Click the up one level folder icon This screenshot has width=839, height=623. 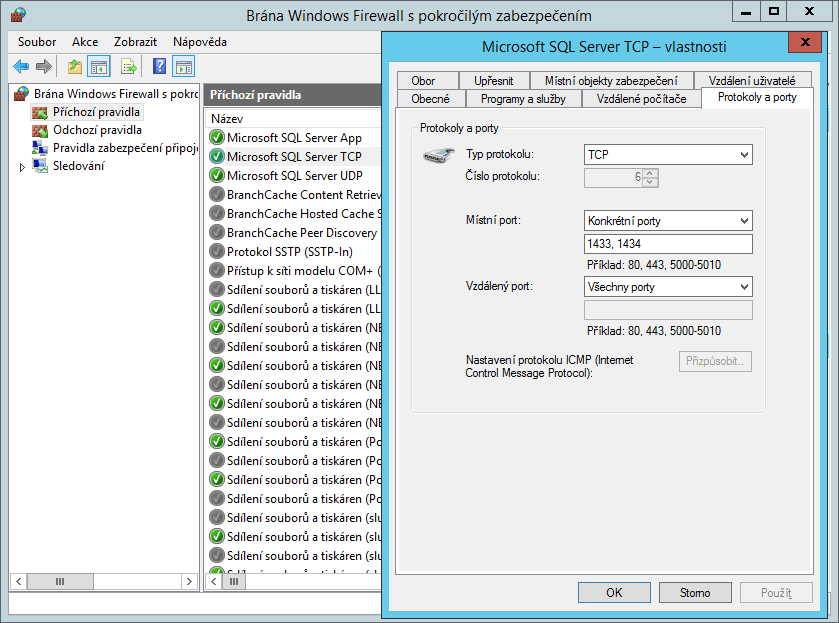(x=74, y=67)
